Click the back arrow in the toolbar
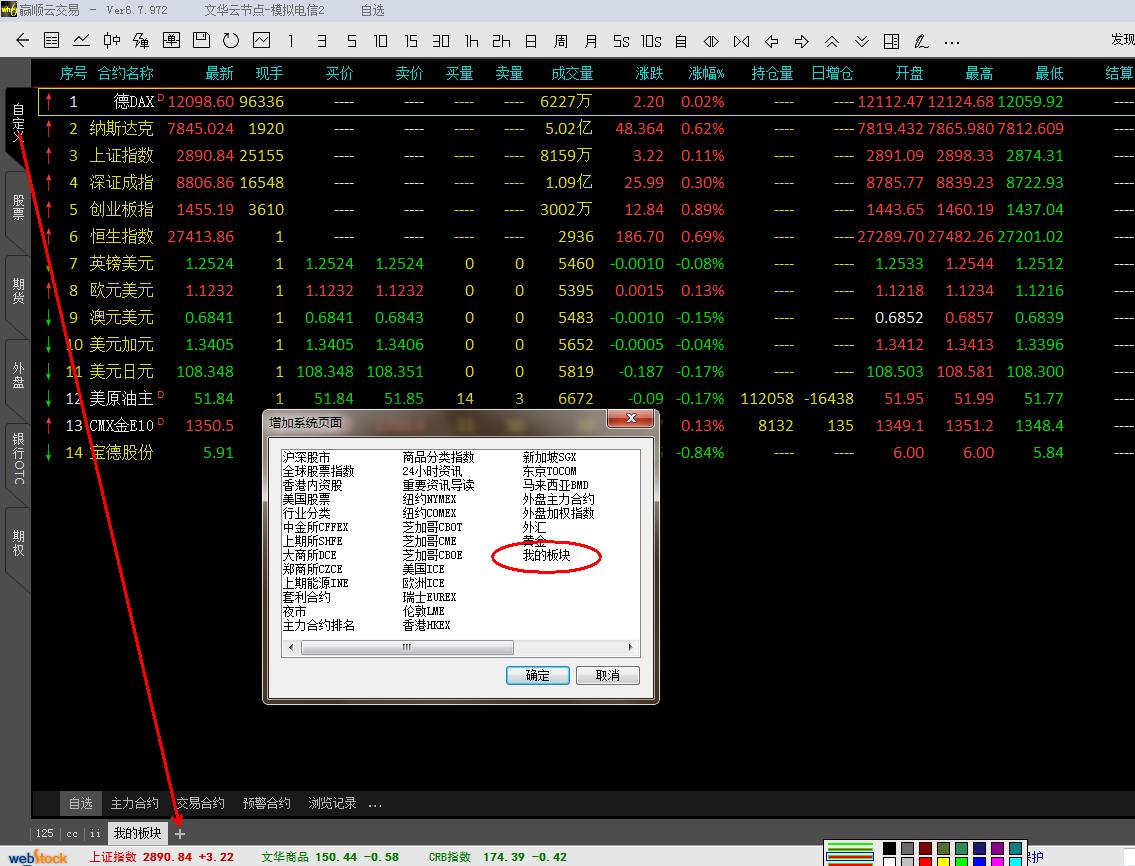 (x=22, y=41)
